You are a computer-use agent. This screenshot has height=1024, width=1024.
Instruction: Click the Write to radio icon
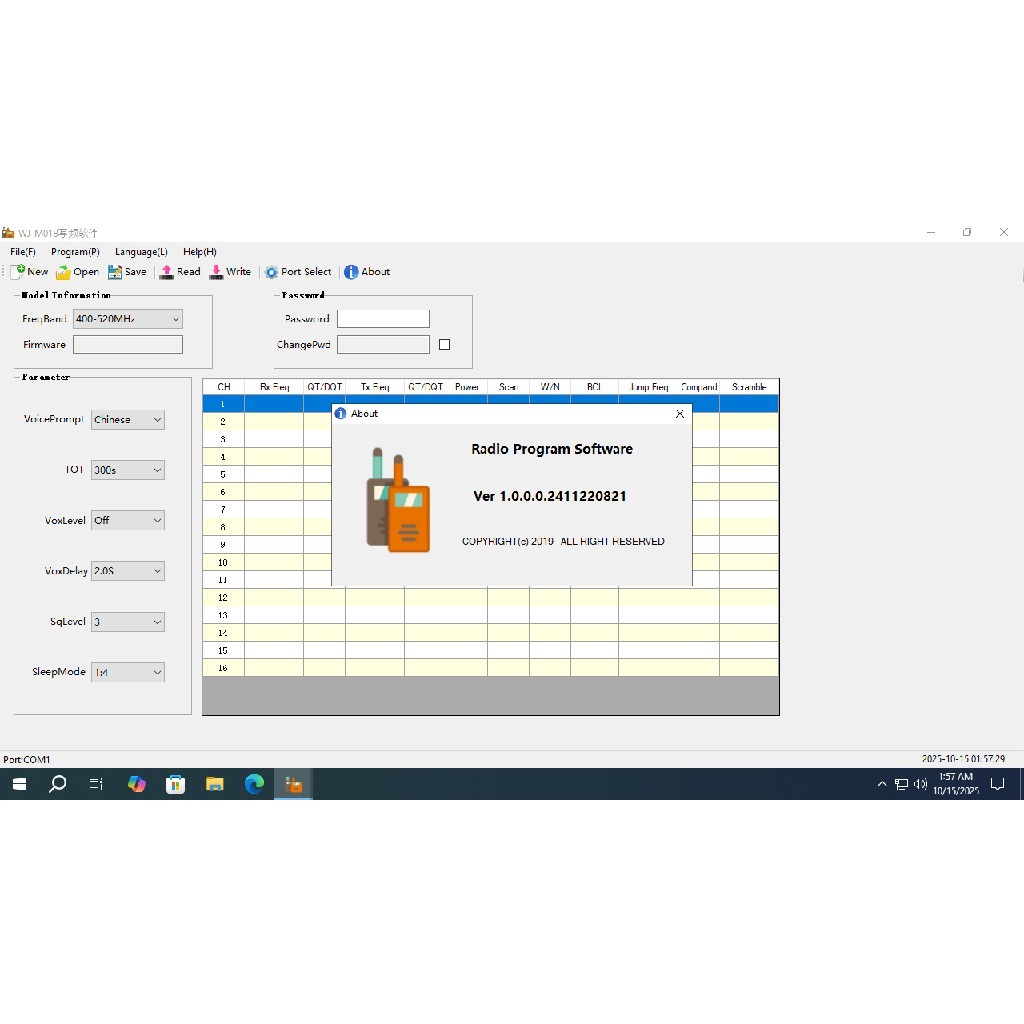pyautogui.click(x=216, y=272)
